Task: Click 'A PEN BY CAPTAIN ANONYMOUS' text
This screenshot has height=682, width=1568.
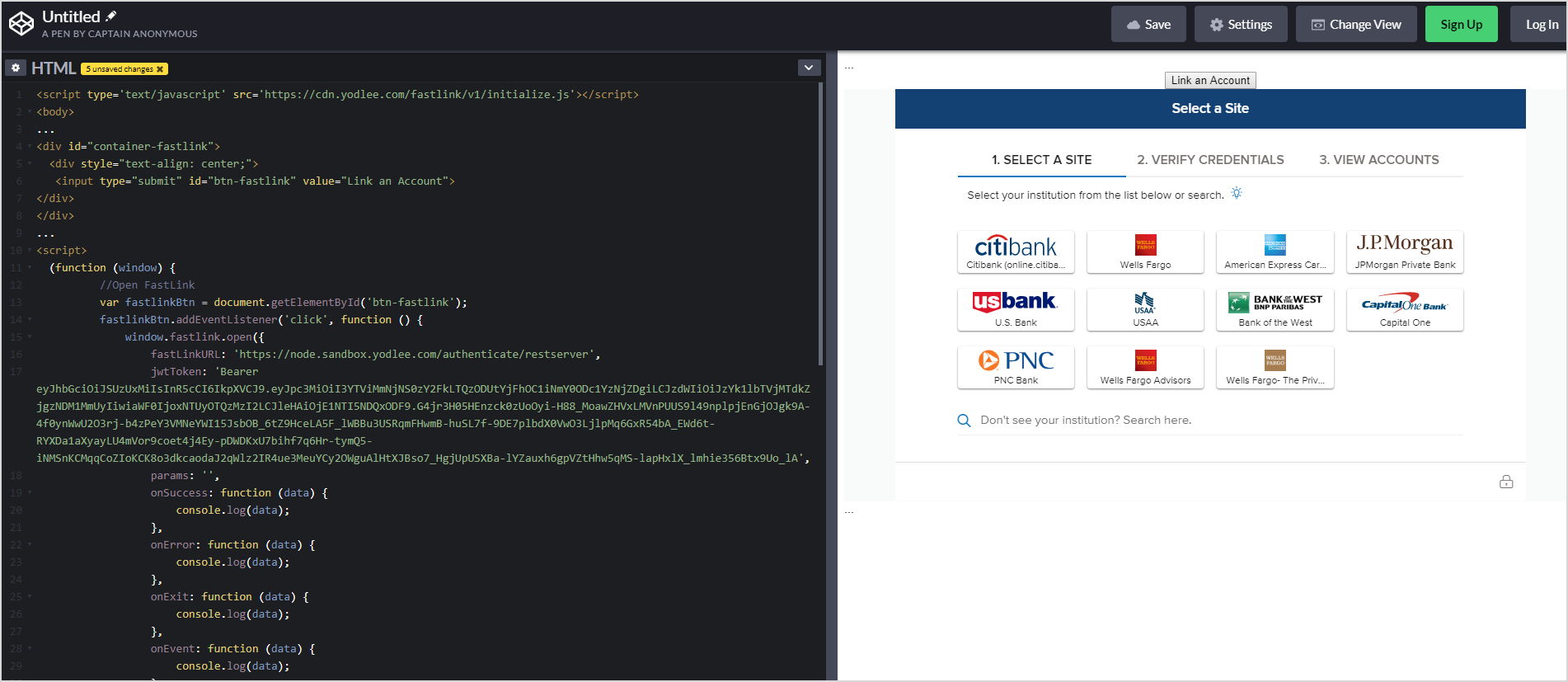Action: pos(120,34)
